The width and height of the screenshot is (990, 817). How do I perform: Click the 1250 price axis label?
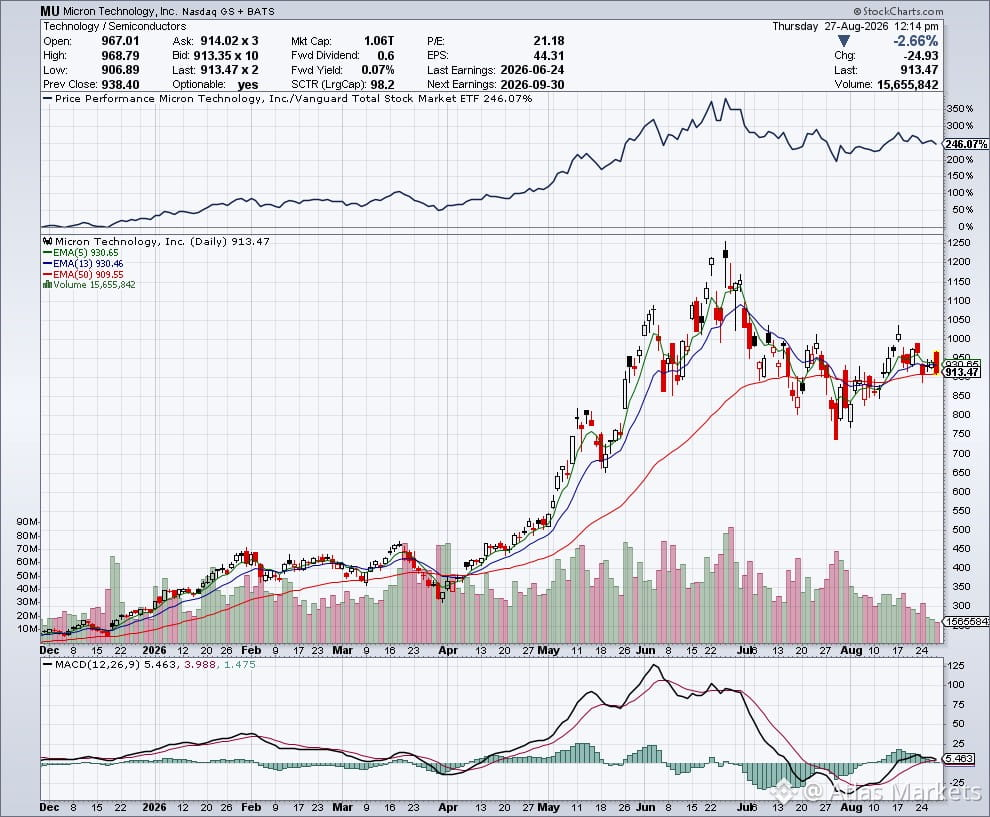pyautogui.click(x=958, y=243)
